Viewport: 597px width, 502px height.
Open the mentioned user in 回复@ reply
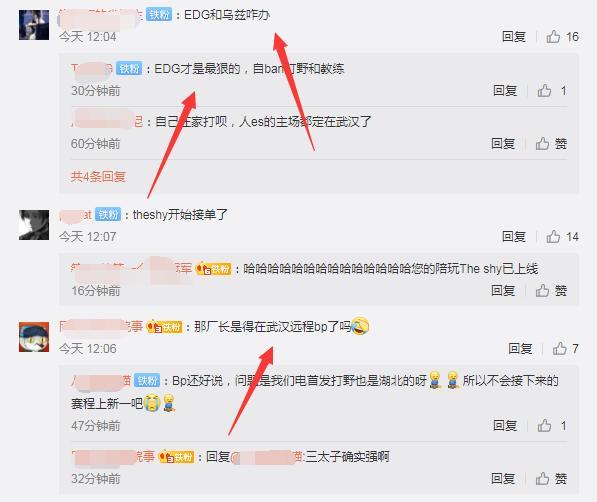267,457
